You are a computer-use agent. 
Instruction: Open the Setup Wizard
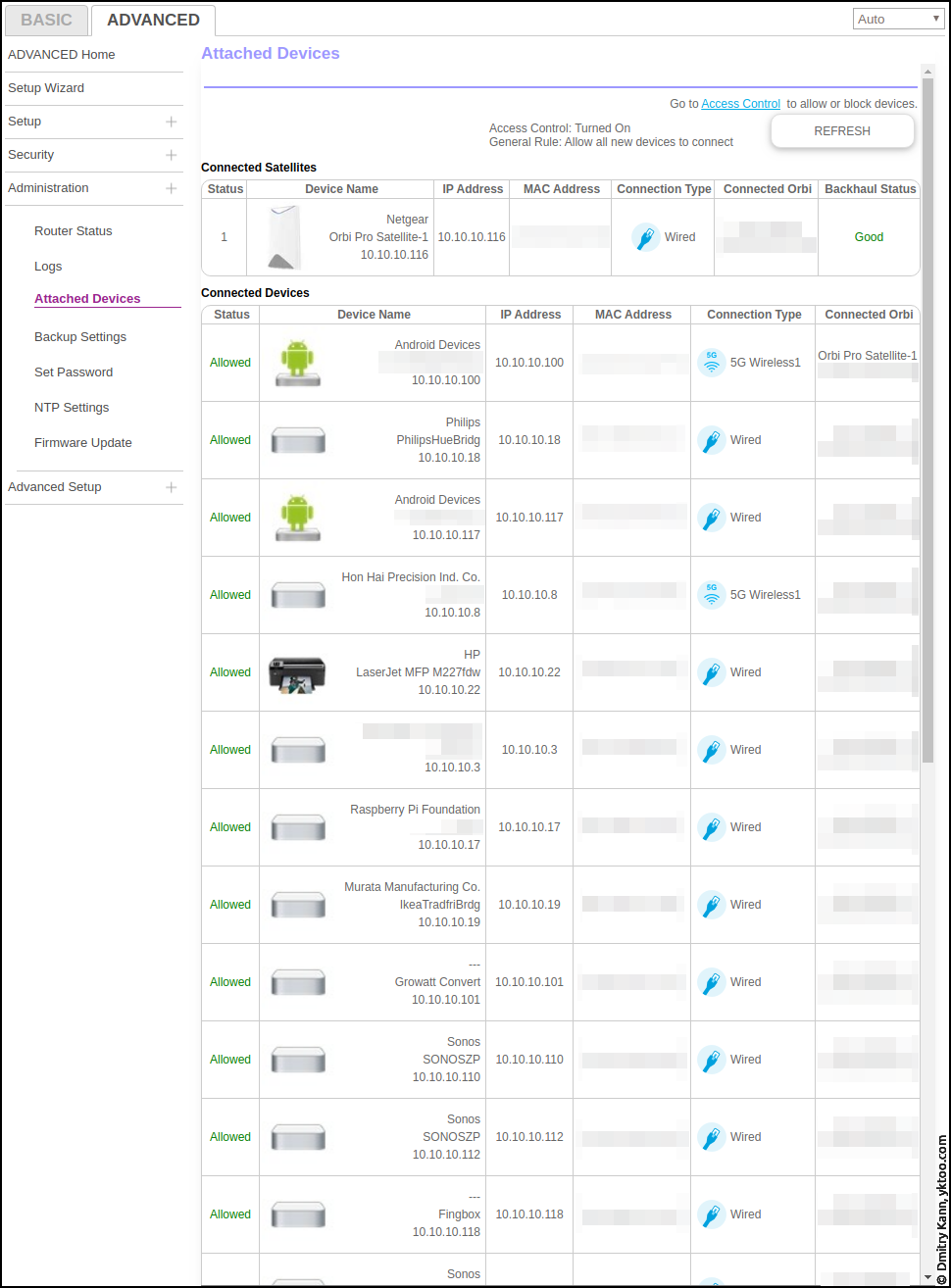(x=46, y=88)
